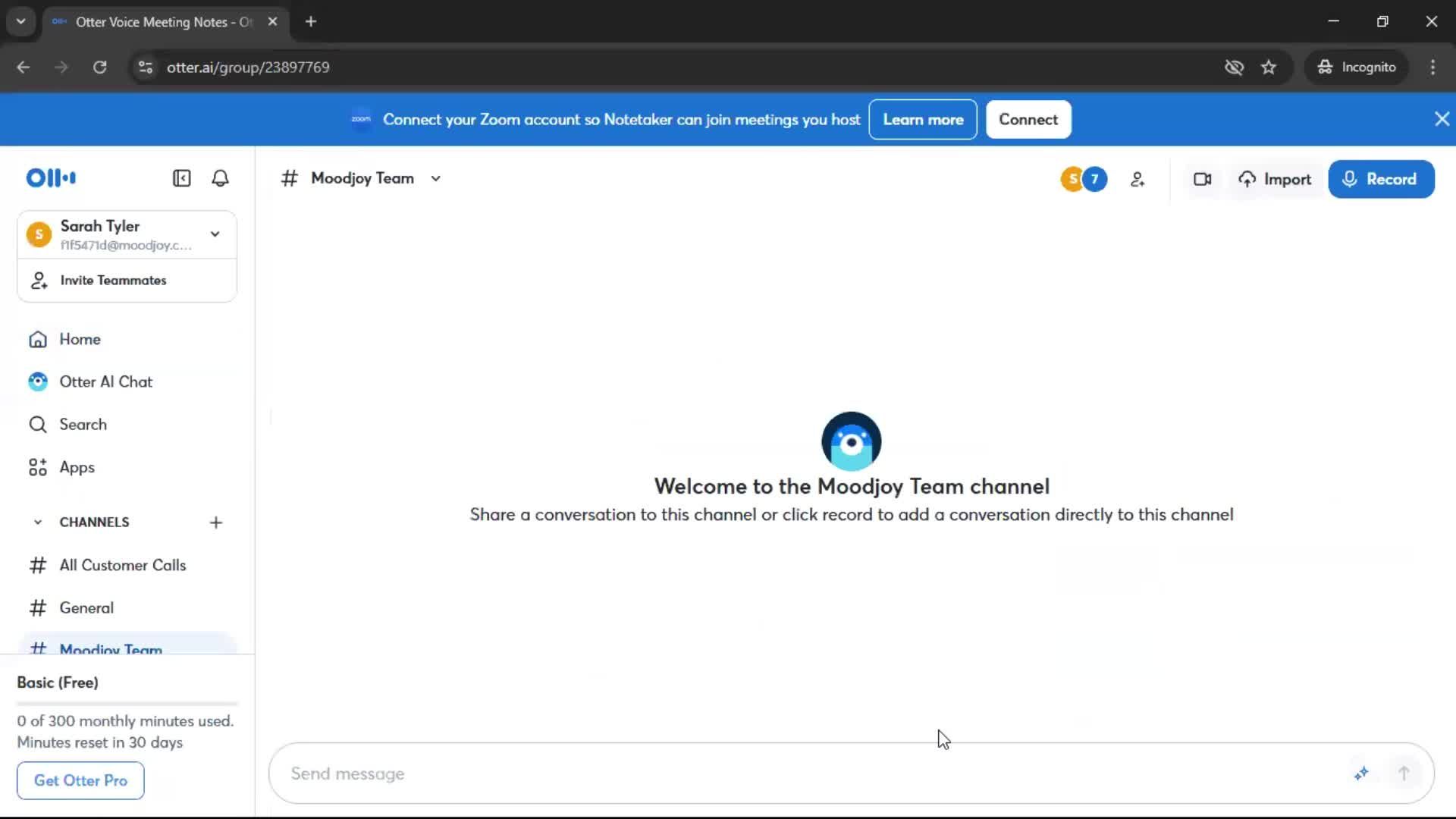The width and height of the screenshot is (1456, 819).
Task: Click the Incognito indicator
Action: pyautogui.click(x=1357, y=67)
